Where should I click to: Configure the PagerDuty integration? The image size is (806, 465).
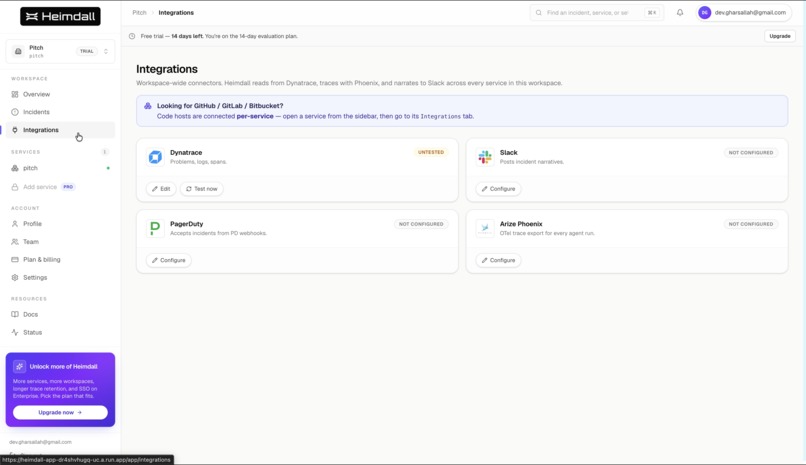point(169,260)
